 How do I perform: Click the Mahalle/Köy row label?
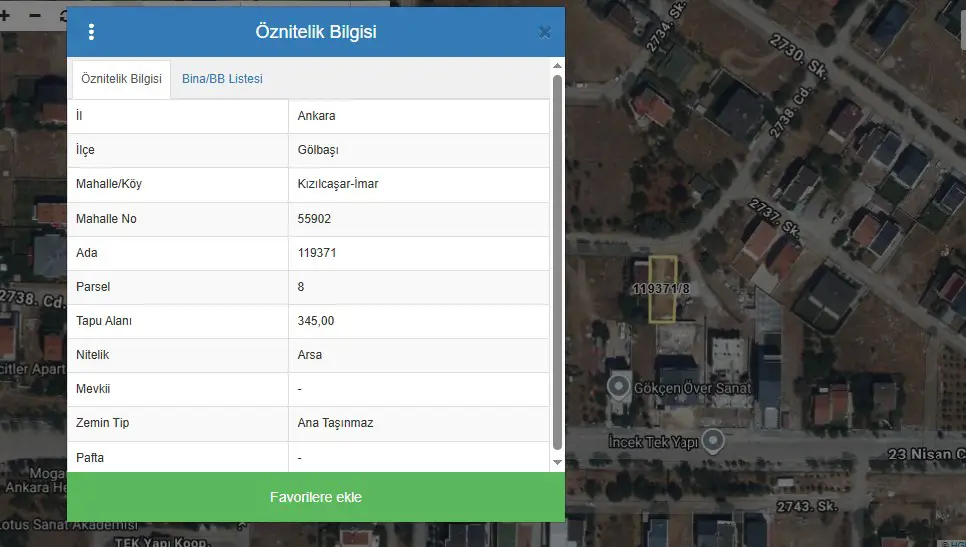(109, 184)
